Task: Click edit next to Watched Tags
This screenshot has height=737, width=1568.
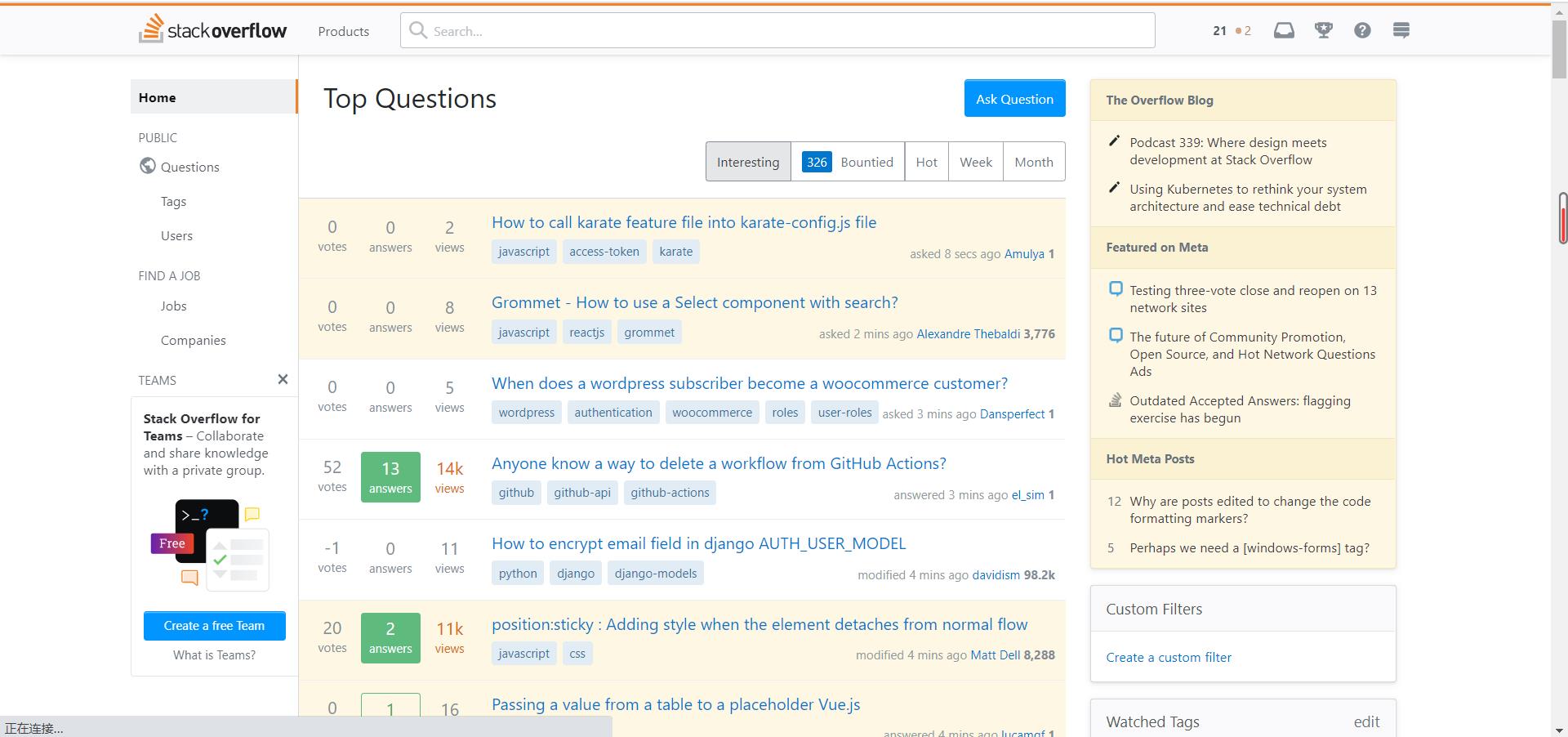Action: [1366, 721]
